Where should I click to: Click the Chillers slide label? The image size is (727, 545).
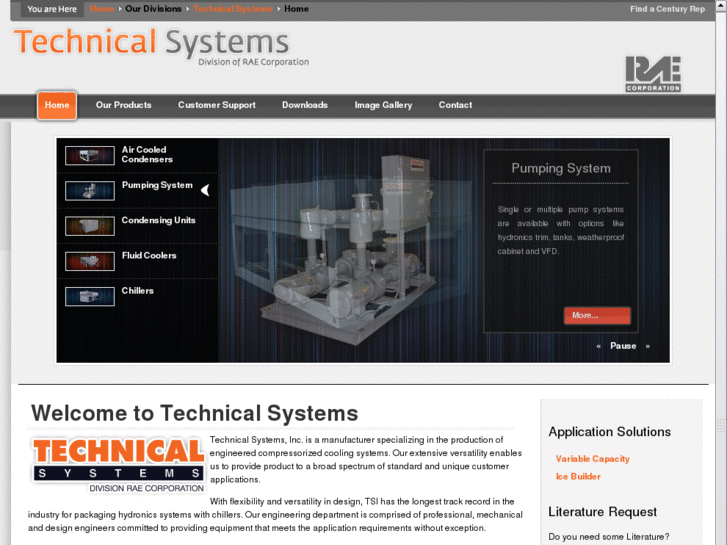138,291
